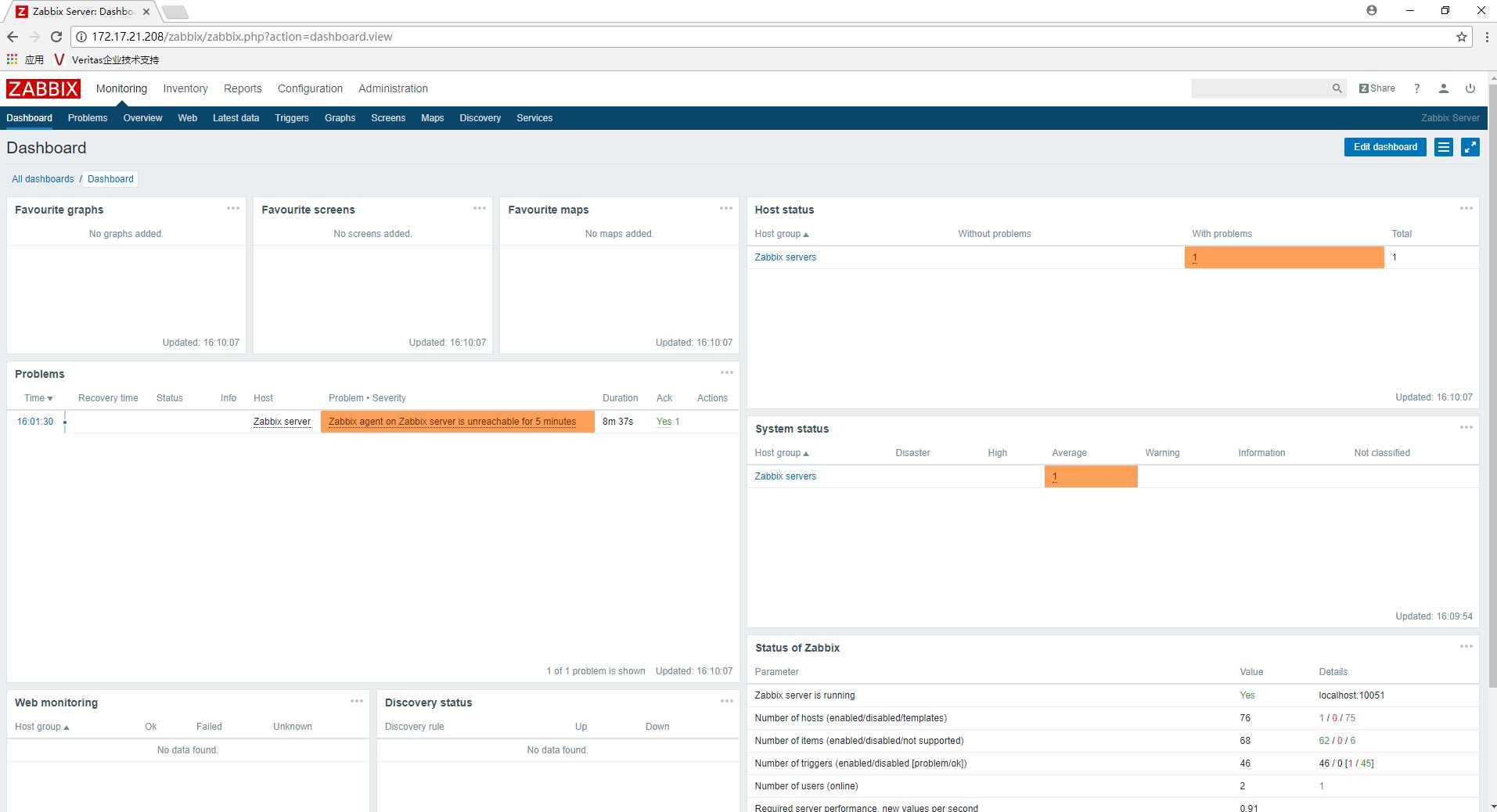Image resolution: width=1497 pixels, height=812 pixels.
Task: Click the orange Average severity count cell
Action: 1091,476
